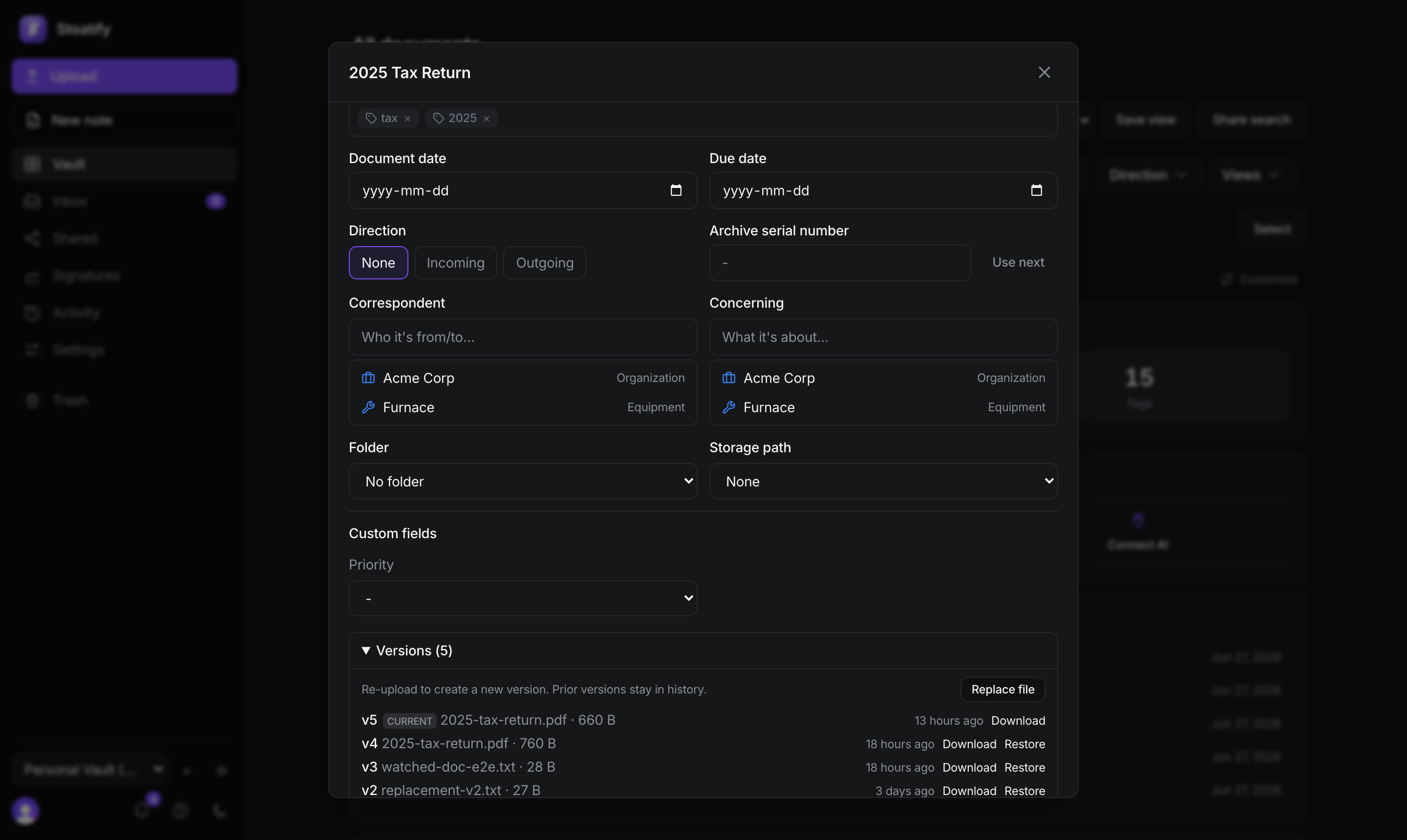Select Incoming direction option
The image size is (1407, 840).
tap(455, 263)
